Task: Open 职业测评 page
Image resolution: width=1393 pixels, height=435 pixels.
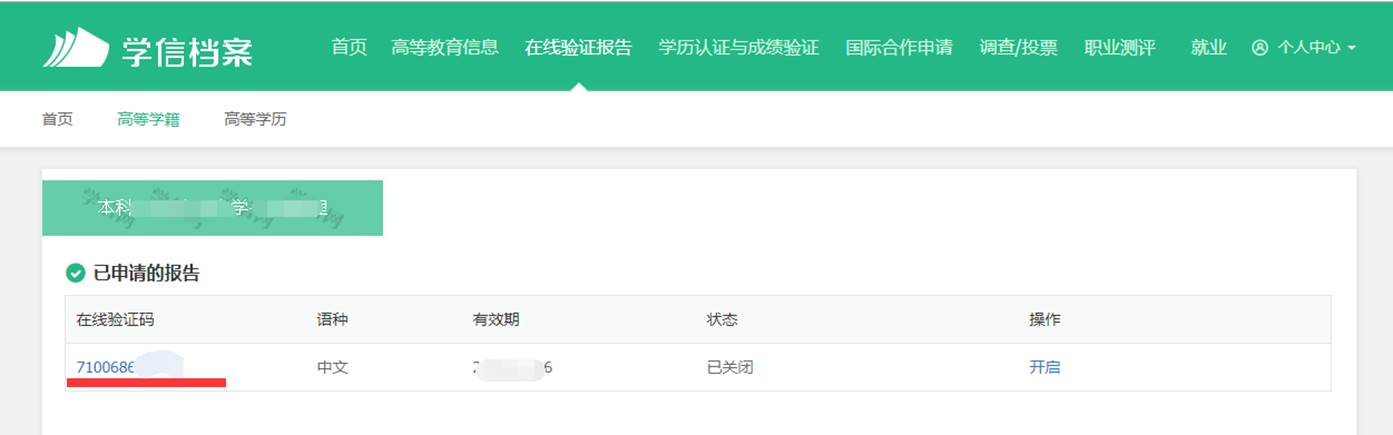Action: pos(1120,47)
